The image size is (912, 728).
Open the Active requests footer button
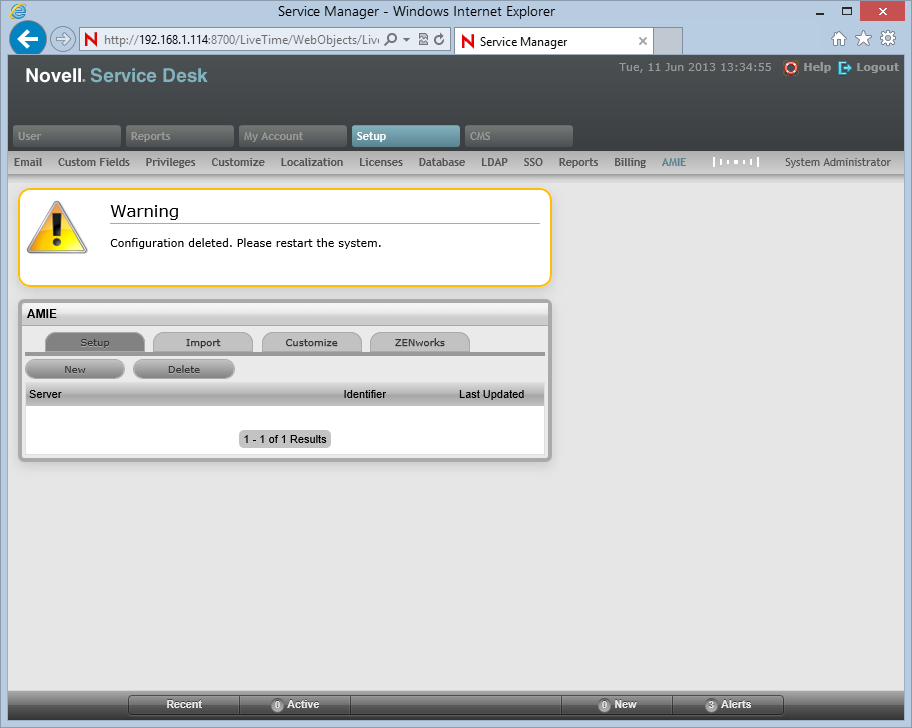pos(295,704)
